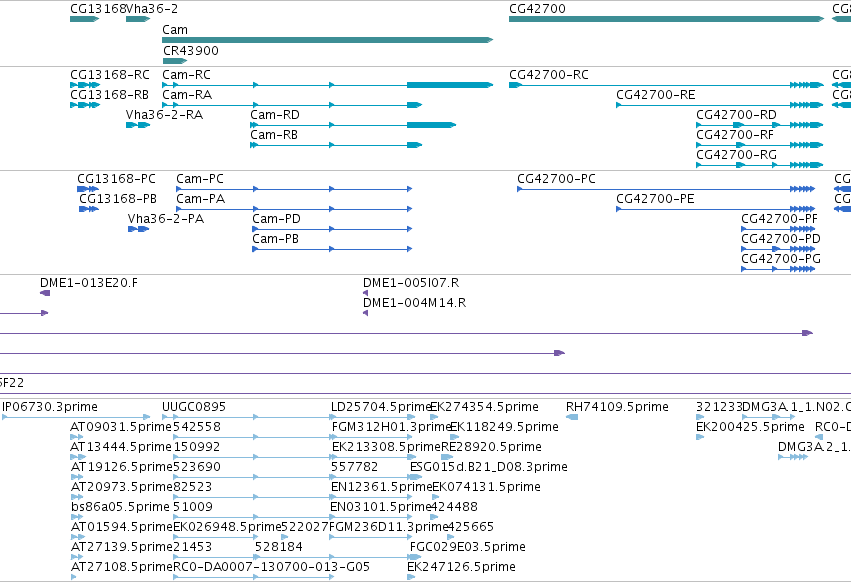The image size is (851, 582).
Task: Select the 424488 EST label
Action: 454,508
